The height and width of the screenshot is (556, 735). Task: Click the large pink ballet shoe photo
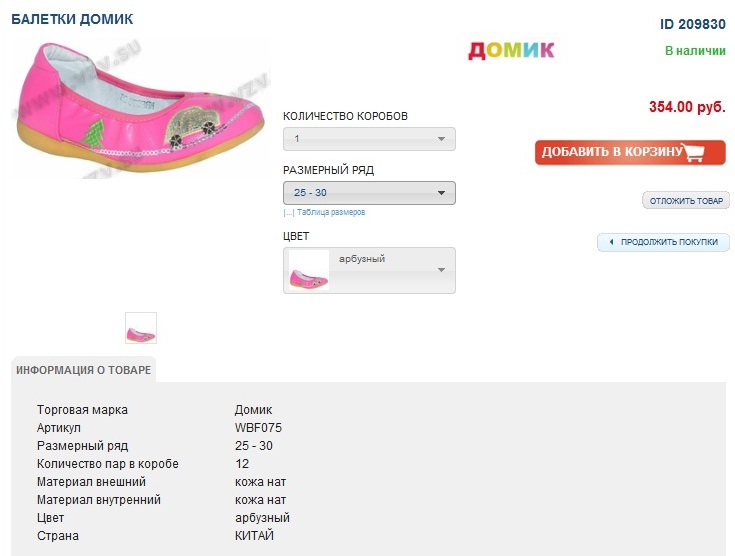[x=140, y=108]
